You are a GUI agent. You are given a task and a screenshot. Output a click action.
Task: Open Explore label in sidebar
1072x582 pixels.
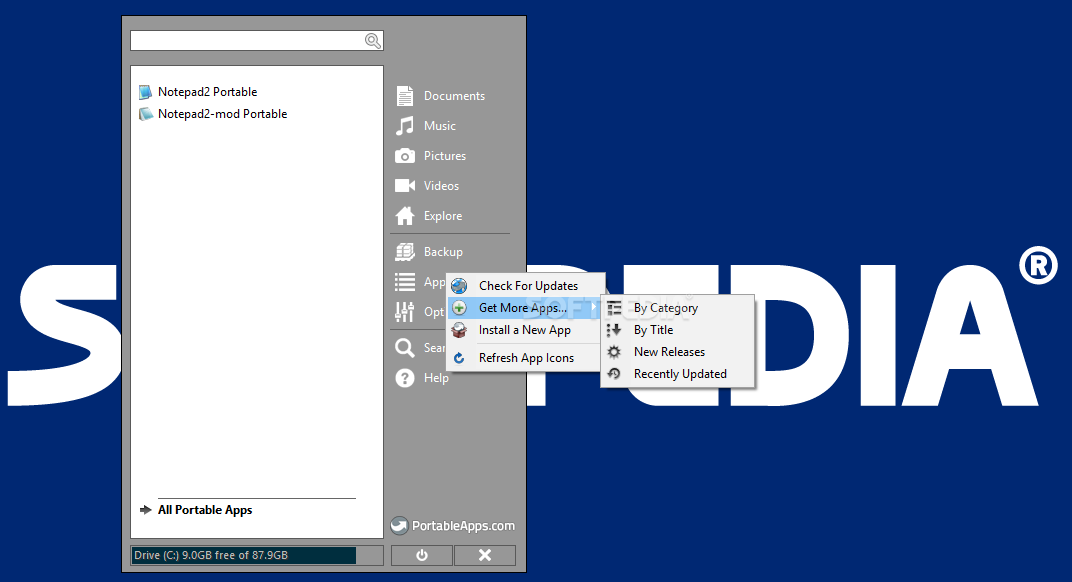[443, 215]
